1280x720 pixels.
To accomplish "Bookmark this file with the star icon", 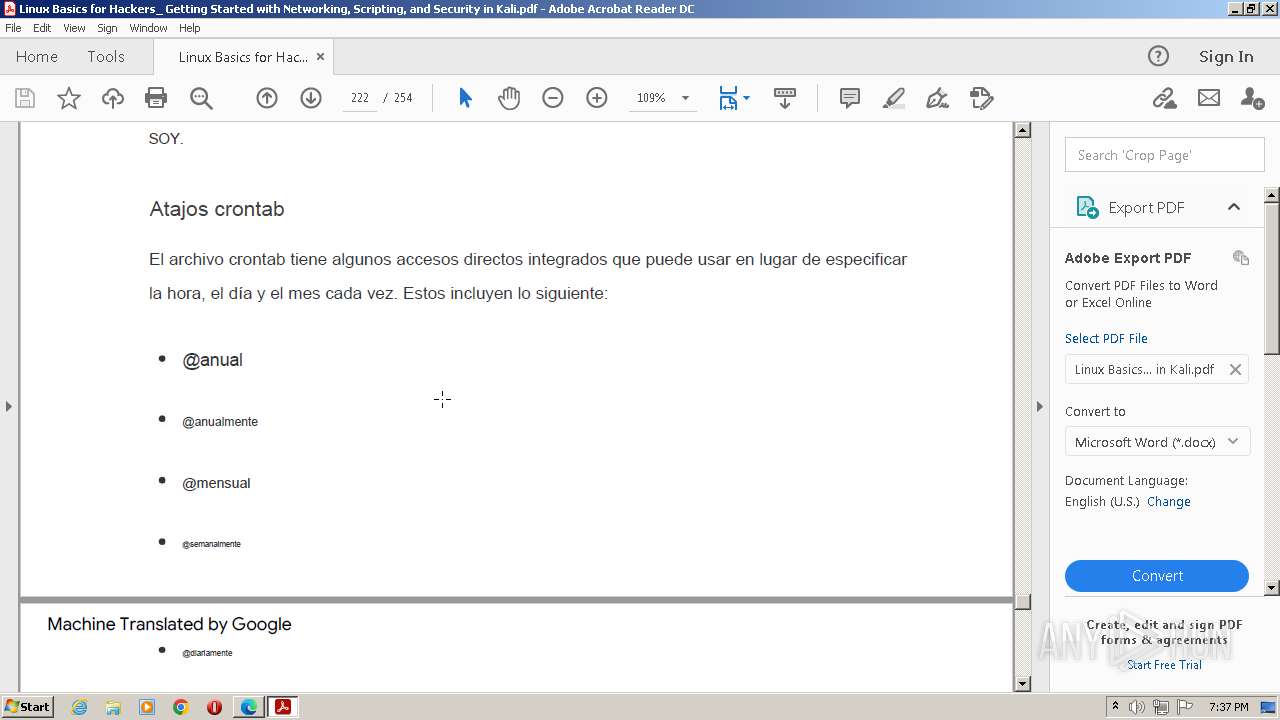I will coord(69,98).
